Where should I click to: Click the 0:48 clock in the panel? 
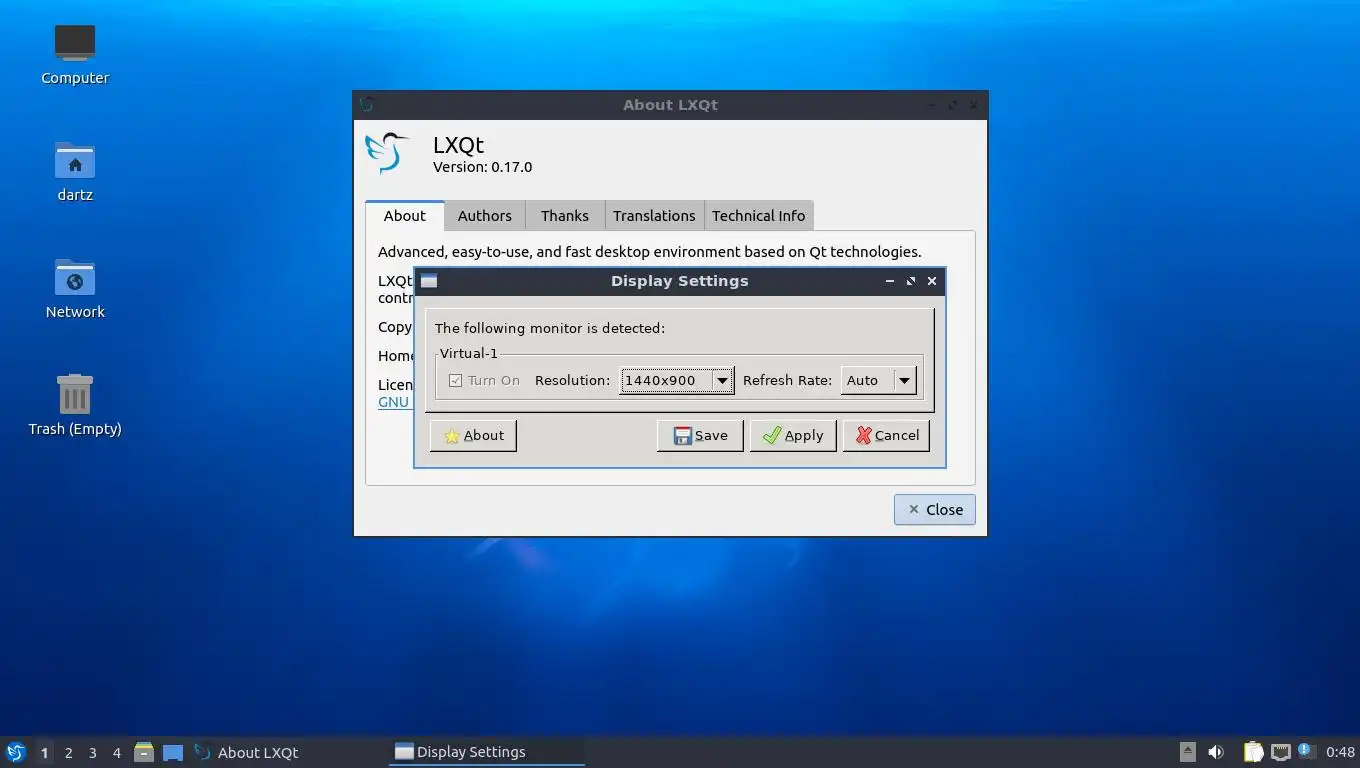1340,752
